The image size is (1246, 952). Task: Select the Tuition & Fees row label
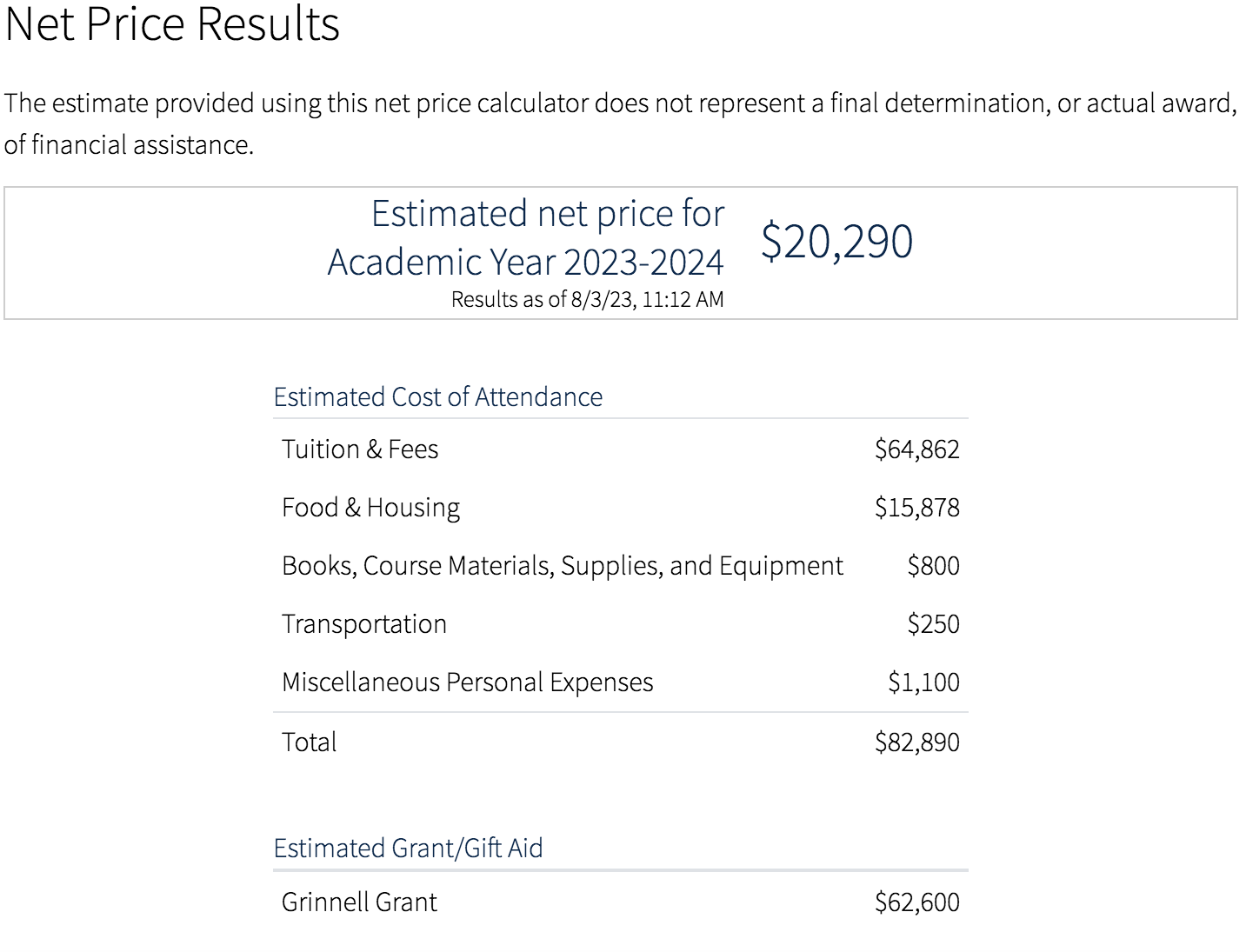tap(360, 449)
